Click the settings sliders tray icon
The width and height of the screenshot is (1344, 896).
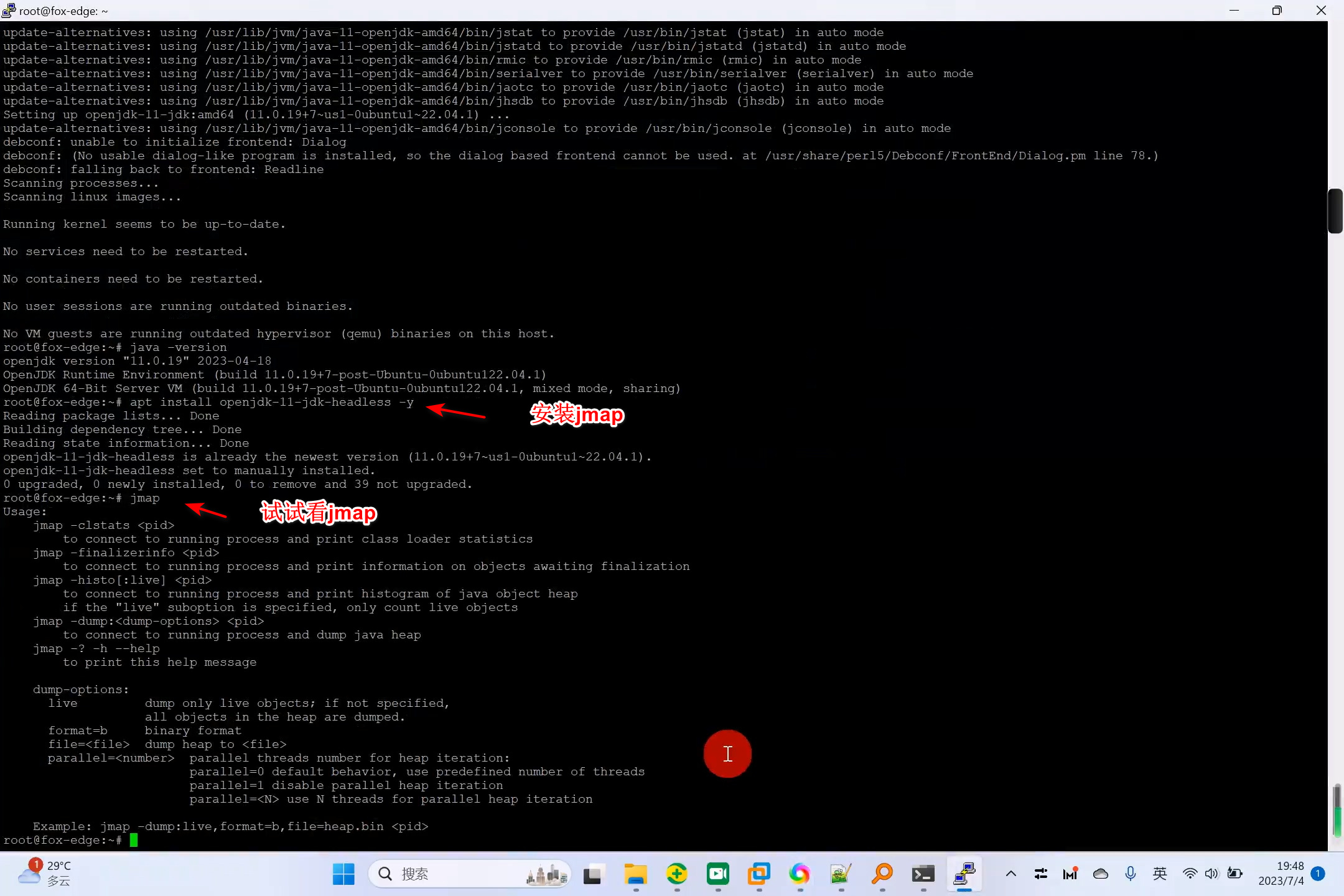(x=1040, y=874)
